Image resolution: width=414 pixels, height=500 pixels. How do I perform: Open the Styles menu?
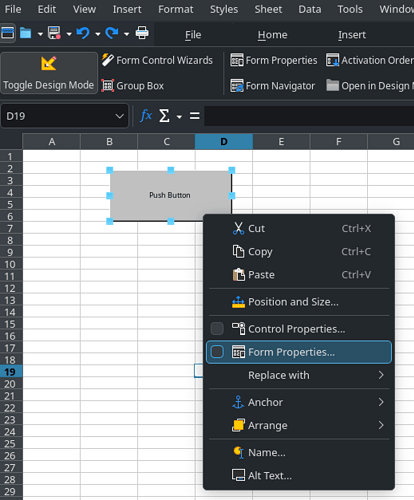pos(224,9)
